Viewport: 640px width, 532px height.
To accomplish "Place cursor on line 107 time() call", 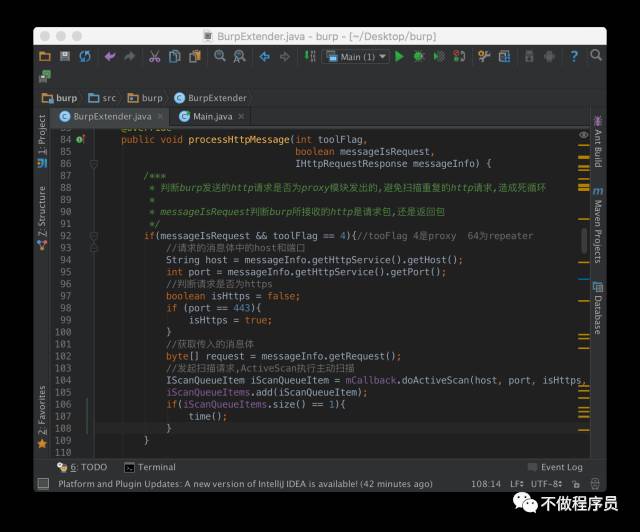I will point(207,416).
